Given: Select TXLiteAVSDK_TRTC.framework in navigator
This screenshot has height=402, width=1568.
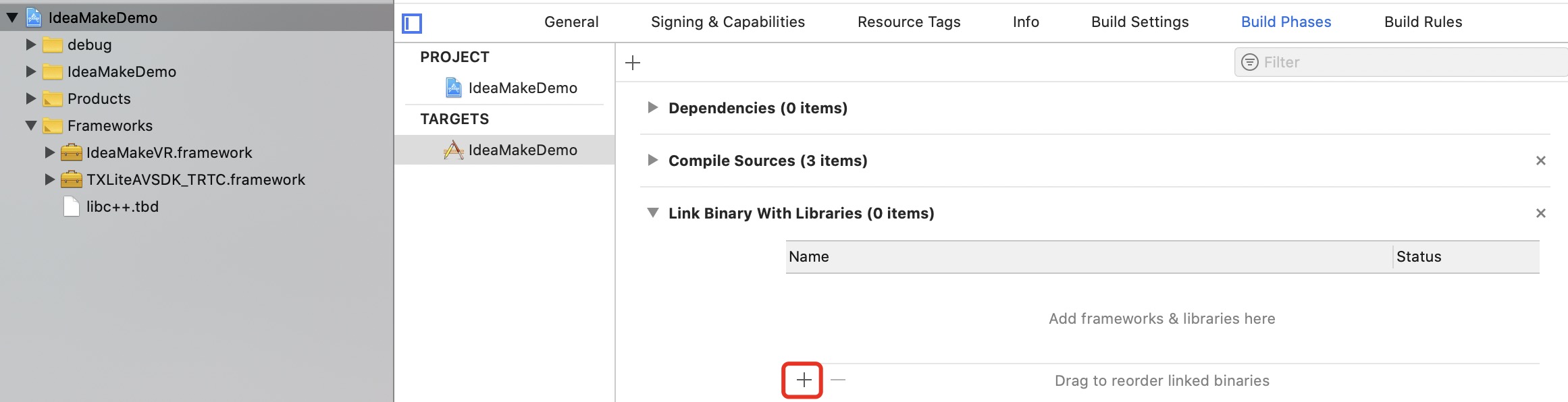Looking at the screenshot, I should 195,179.
